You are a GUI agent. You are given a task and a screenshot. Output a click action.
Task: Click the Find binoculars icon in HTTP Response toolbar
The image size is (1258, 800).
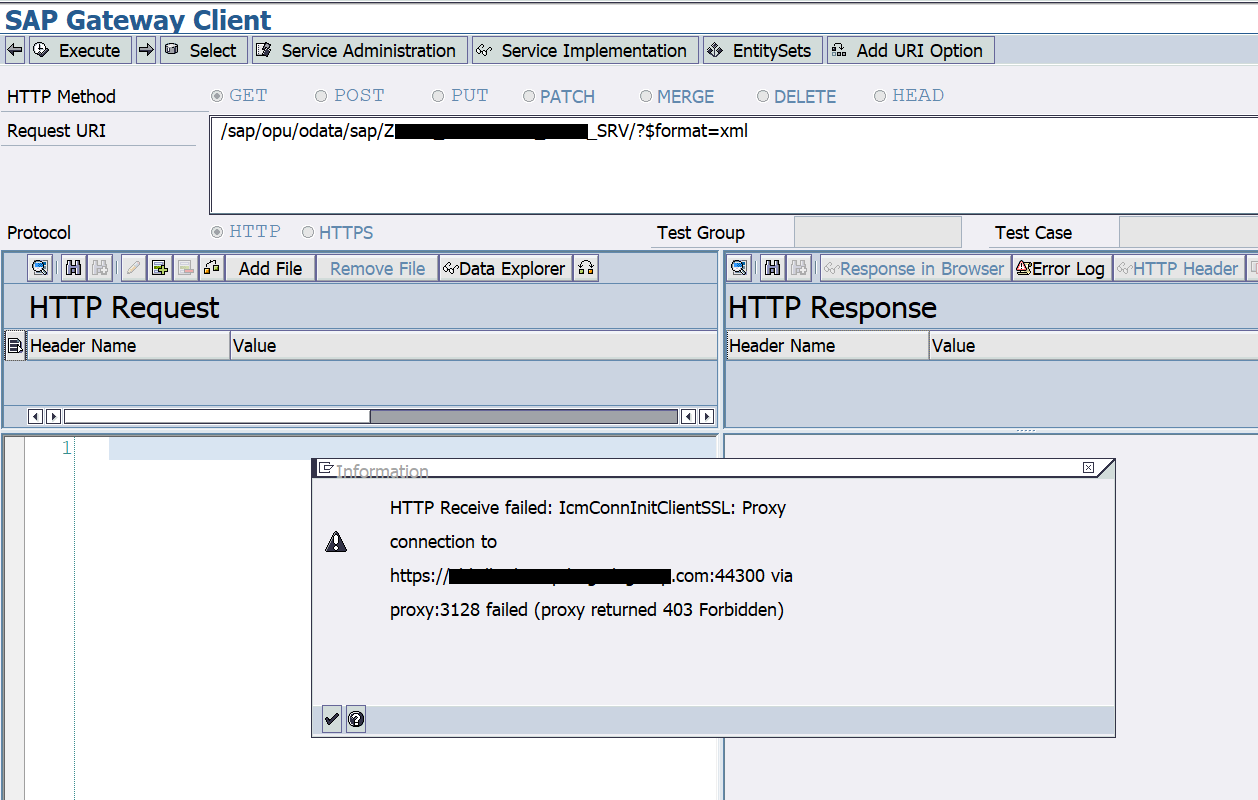pos(773,268)
